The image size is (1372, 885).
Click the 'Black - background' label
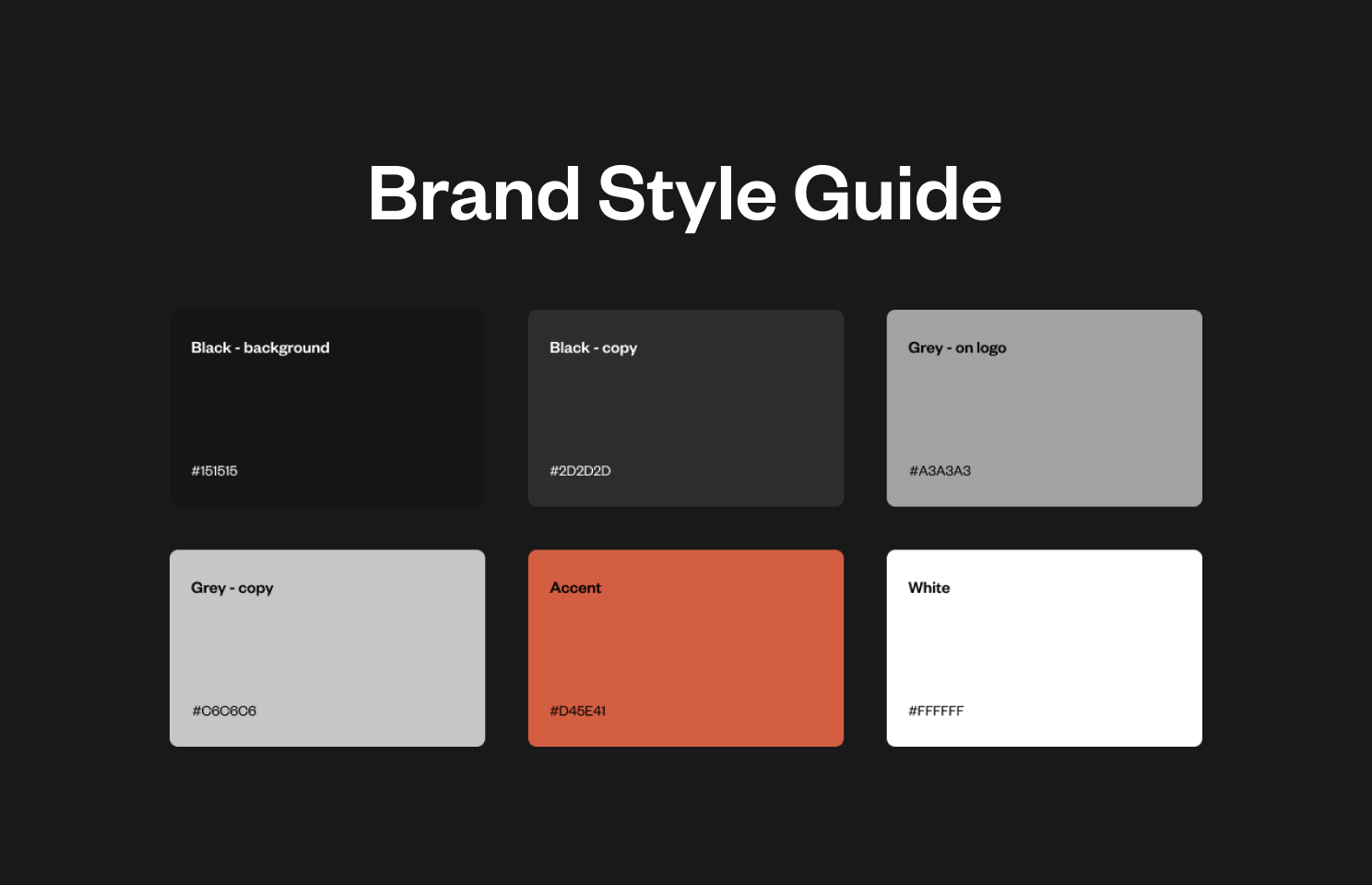tap(260, 348)
